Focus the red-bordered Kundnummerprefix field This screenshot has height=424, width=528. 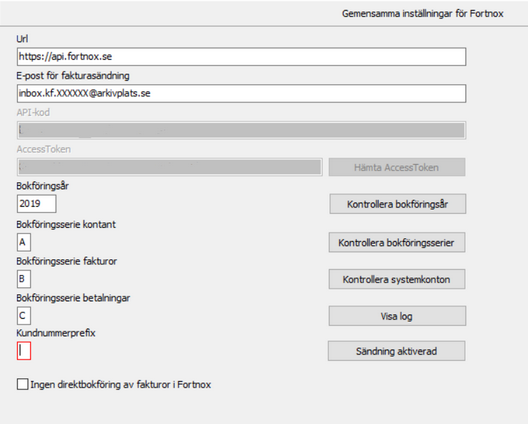(x=24, y=351)
